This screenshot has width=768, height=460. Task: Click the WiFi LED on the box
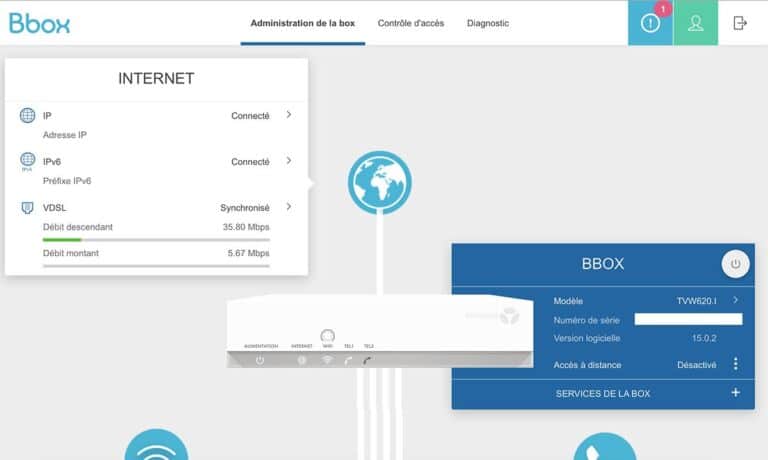pos(327,360)
